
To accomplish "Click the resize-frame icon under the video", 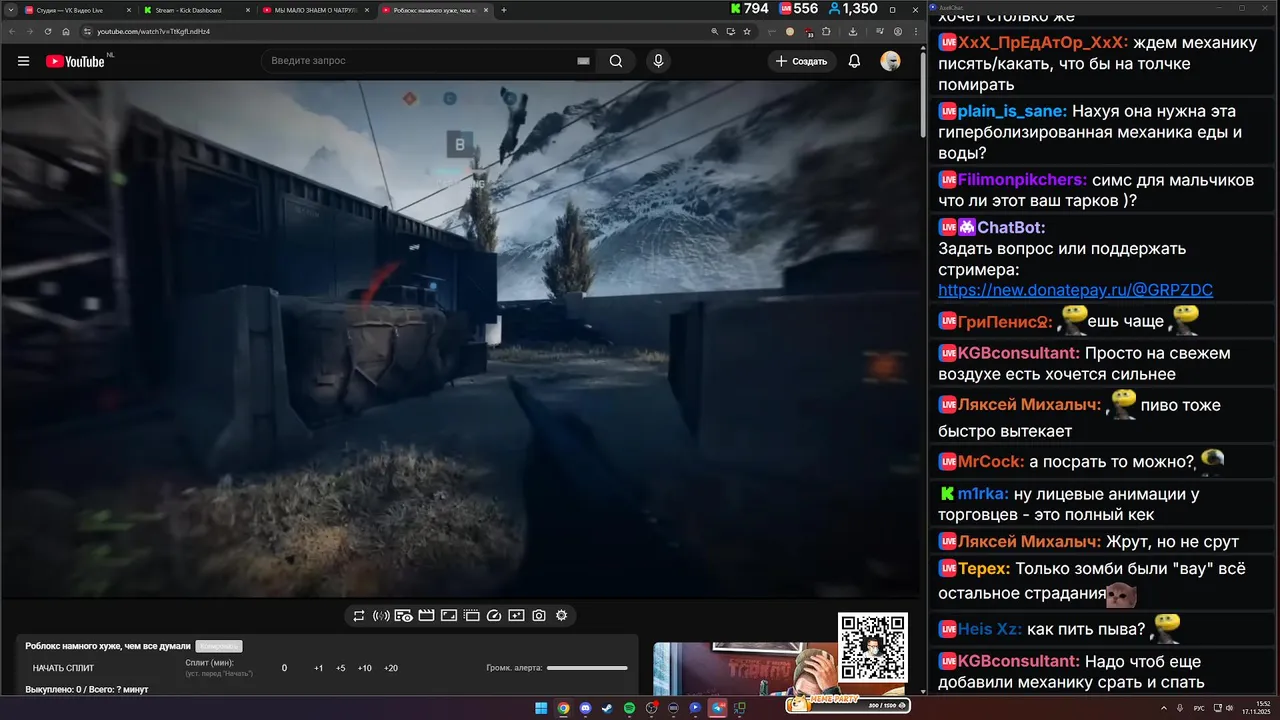I will 449,616.
